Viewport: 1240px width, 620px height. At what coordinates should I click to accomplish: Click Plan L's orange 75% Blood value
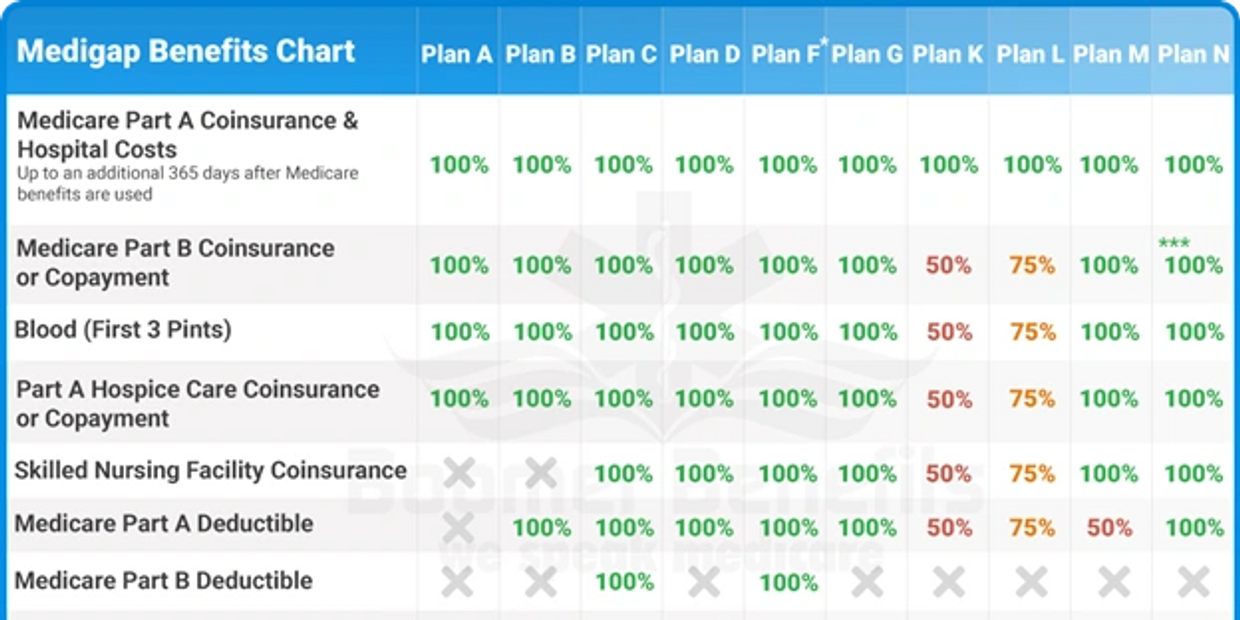click(1032, 331)
